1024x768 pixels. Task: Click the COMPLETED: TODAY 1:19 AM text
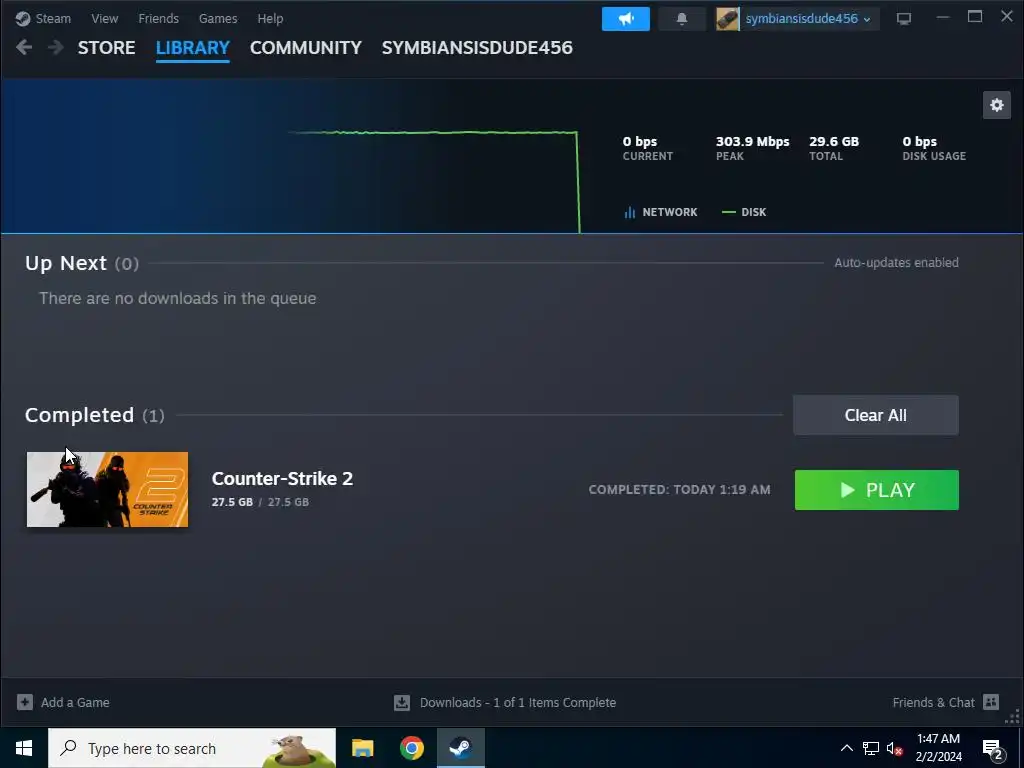click(x=679, y=490)
